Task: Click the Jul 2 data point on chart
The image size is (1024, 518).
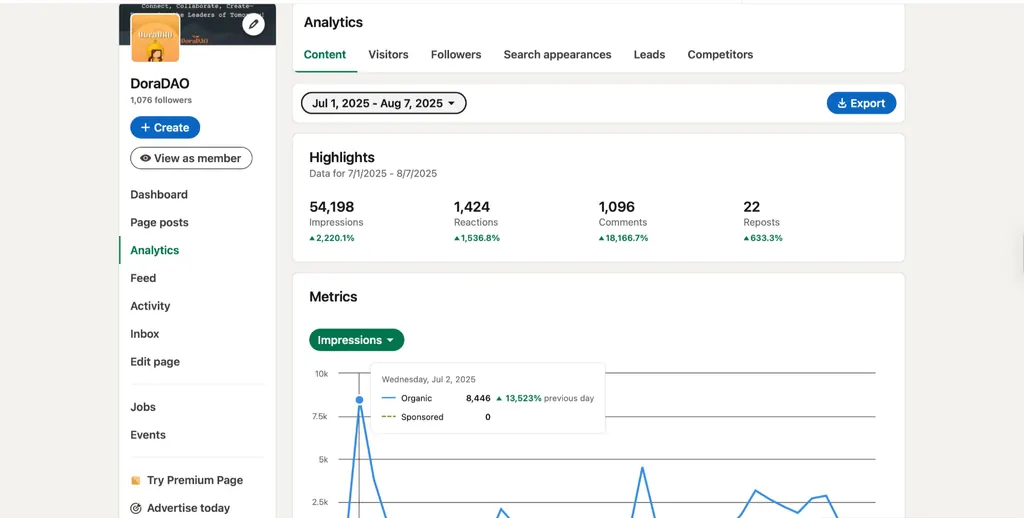Action: (x=359, y=400)
